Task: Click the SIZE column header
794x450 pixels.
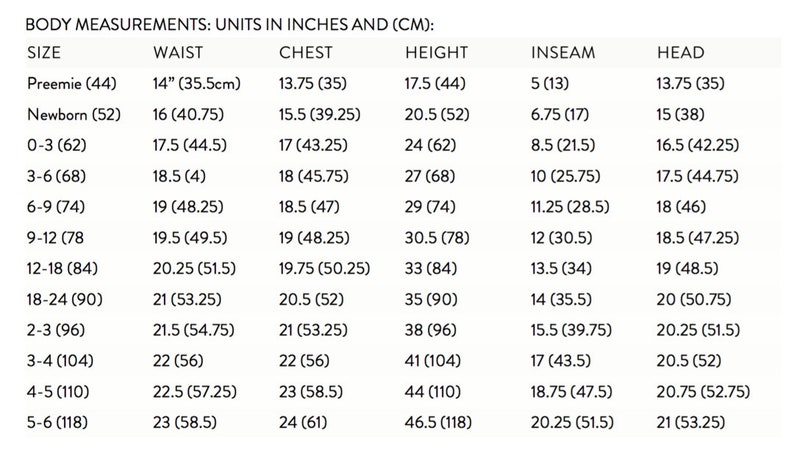Action: [44, 53]
